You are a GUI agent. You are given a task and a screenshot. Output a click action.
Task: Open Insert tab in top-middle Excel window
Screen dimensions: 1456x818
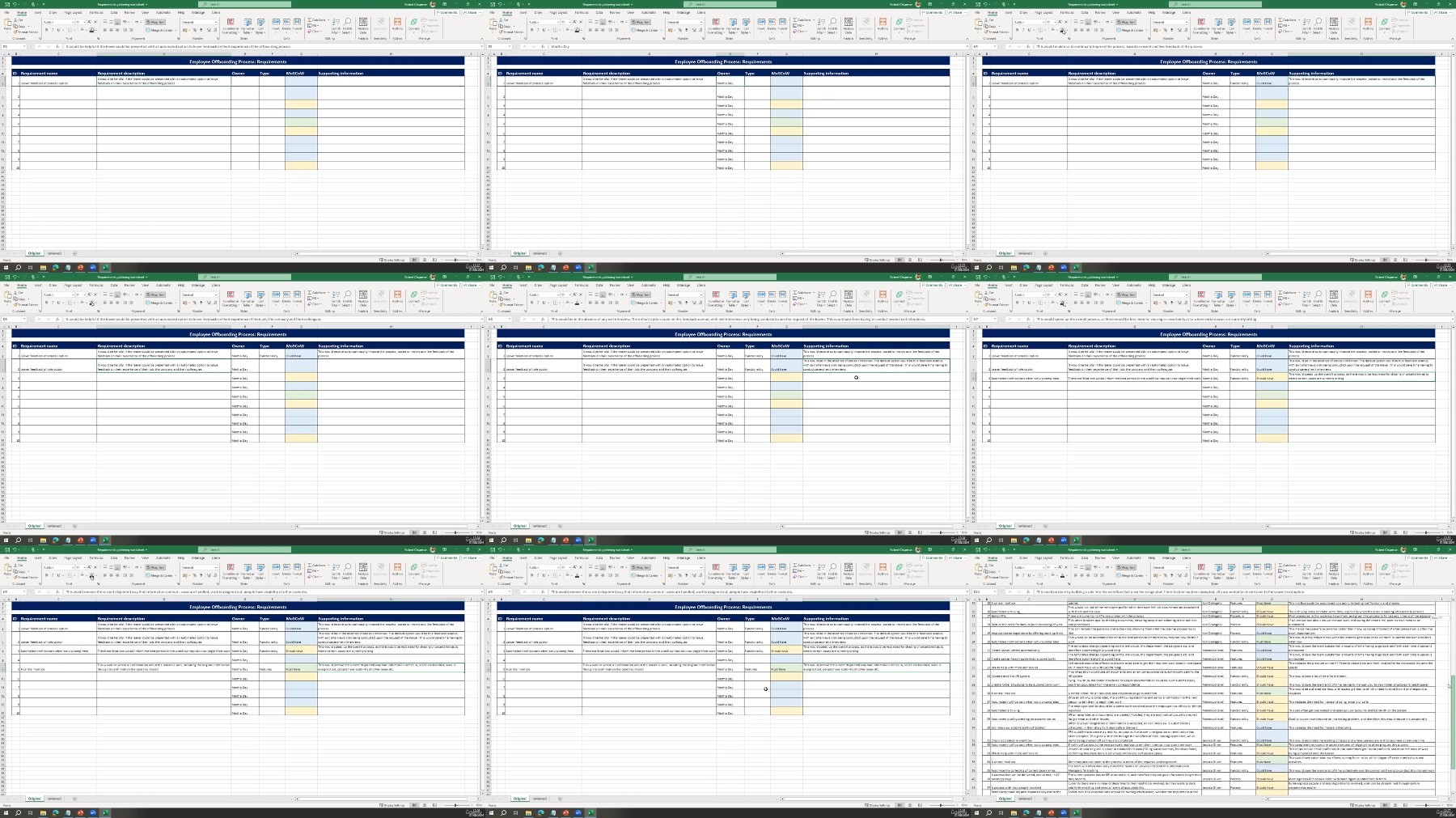coord(523,12)
